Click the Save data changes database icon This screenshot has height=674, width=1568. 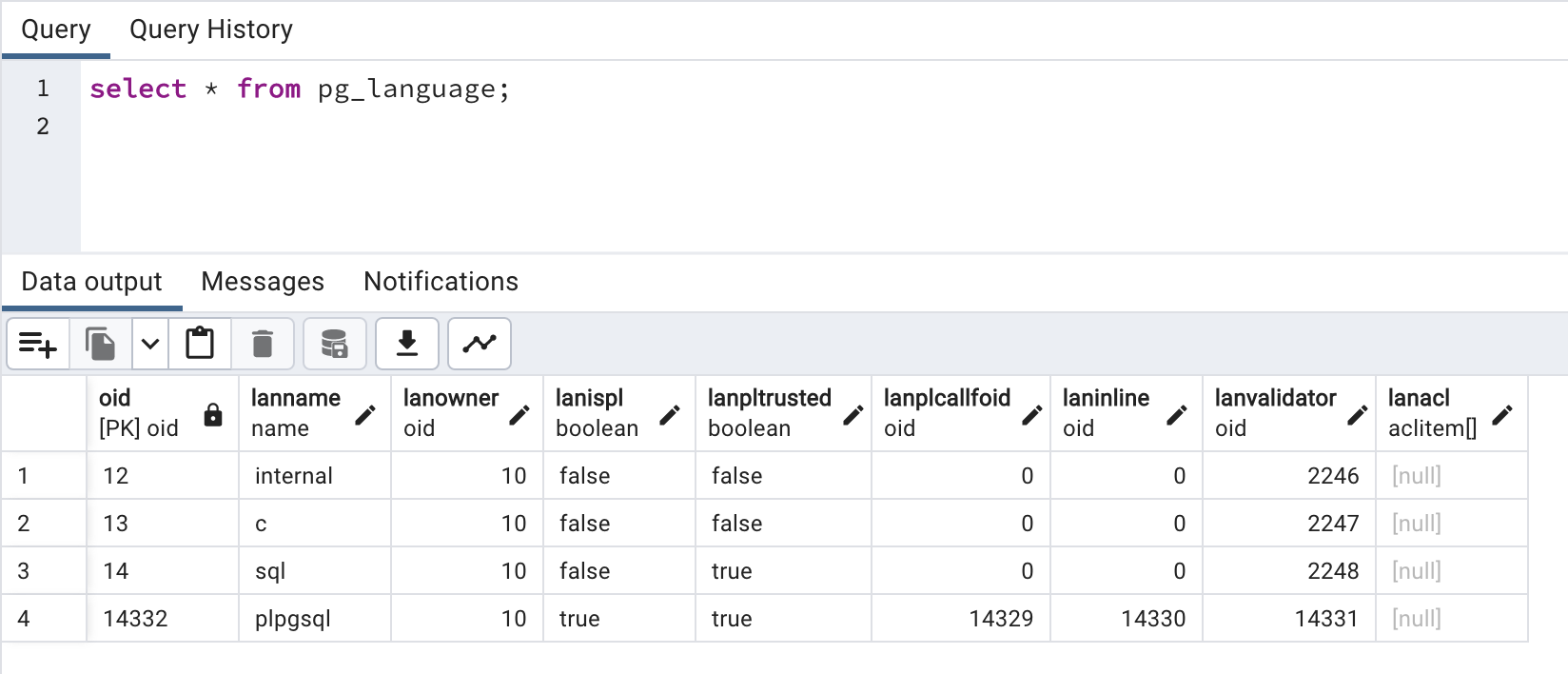click(x=334, y=344)
